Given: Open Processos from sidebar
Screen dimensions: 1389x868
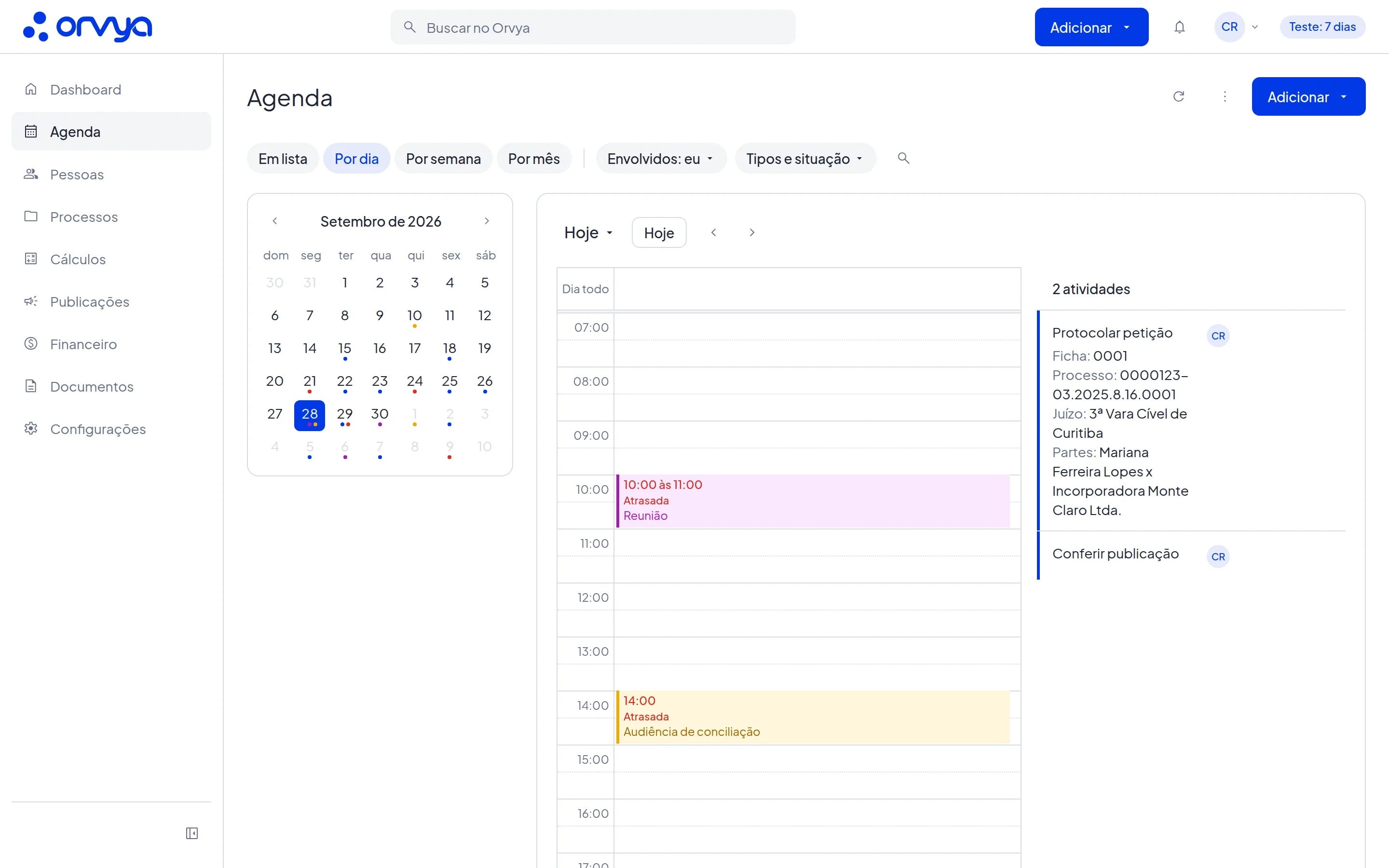Looking at the screenshot, I should [111, 217].
